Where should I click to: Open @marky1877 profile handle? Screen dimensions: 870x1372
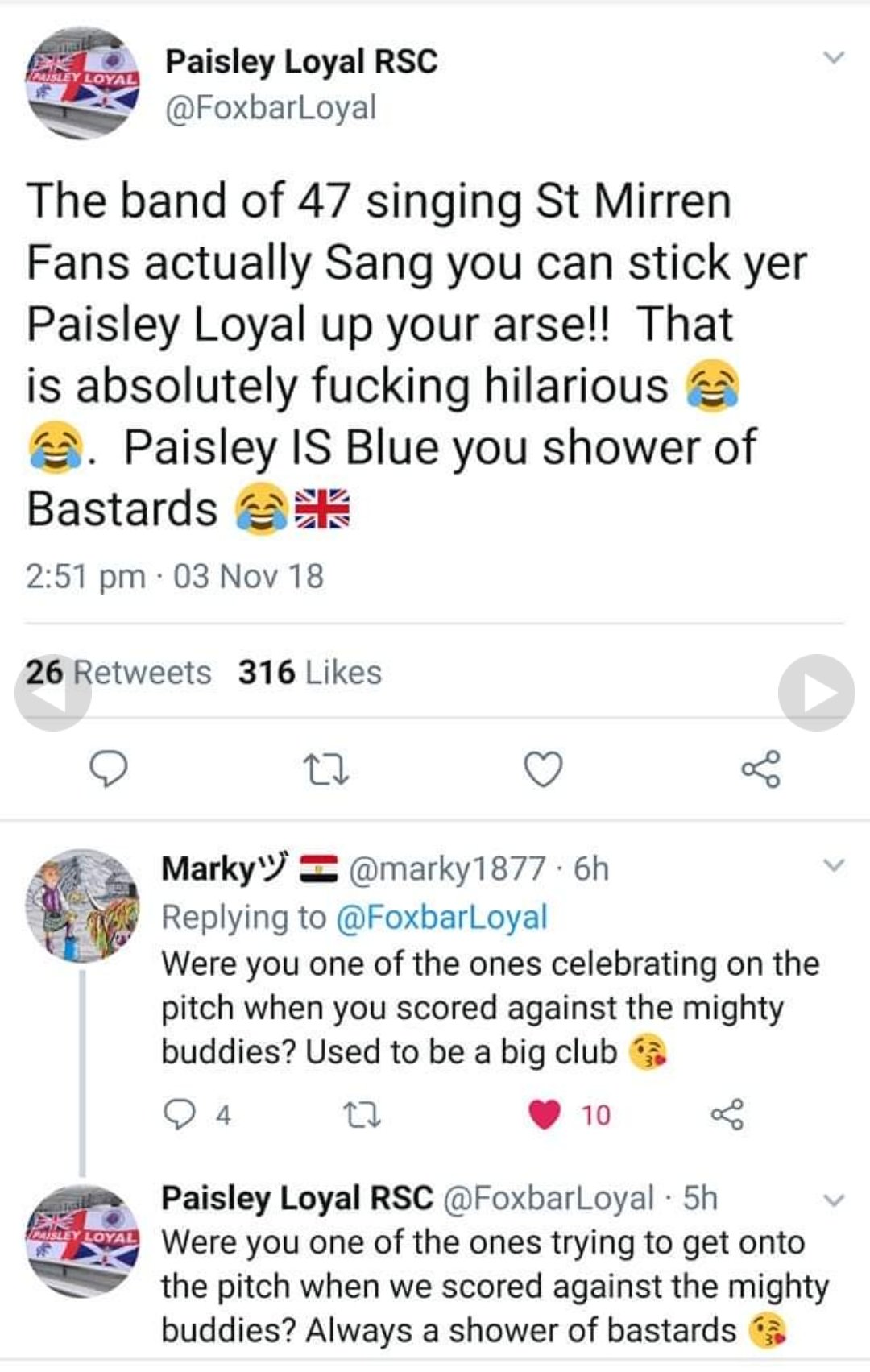(x=447, y=869)
